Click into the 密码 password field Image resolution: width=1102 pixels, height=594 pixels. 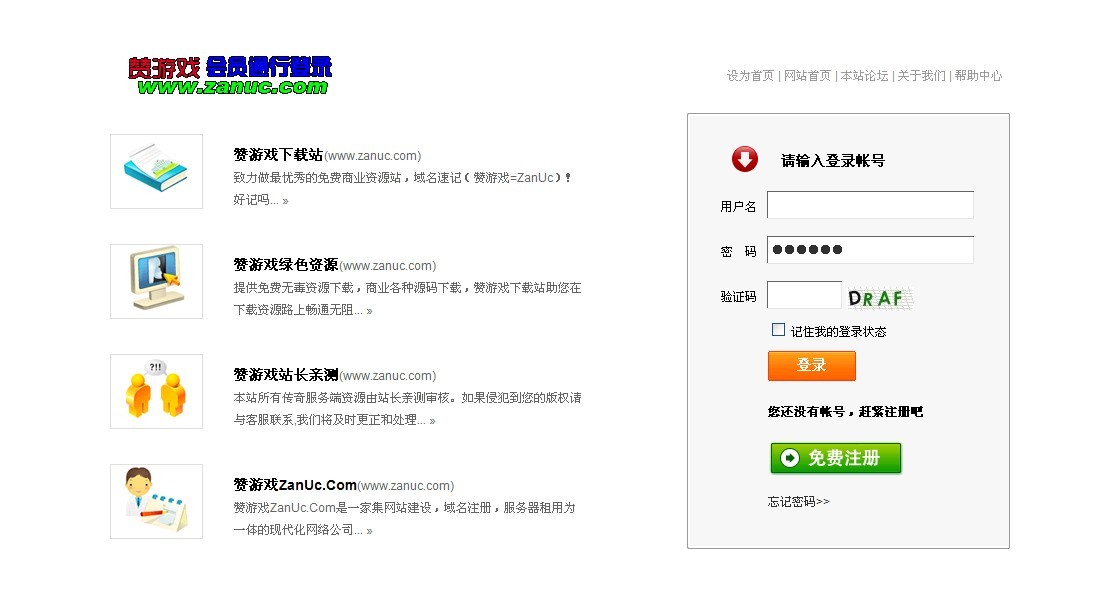tap(870, 250)
